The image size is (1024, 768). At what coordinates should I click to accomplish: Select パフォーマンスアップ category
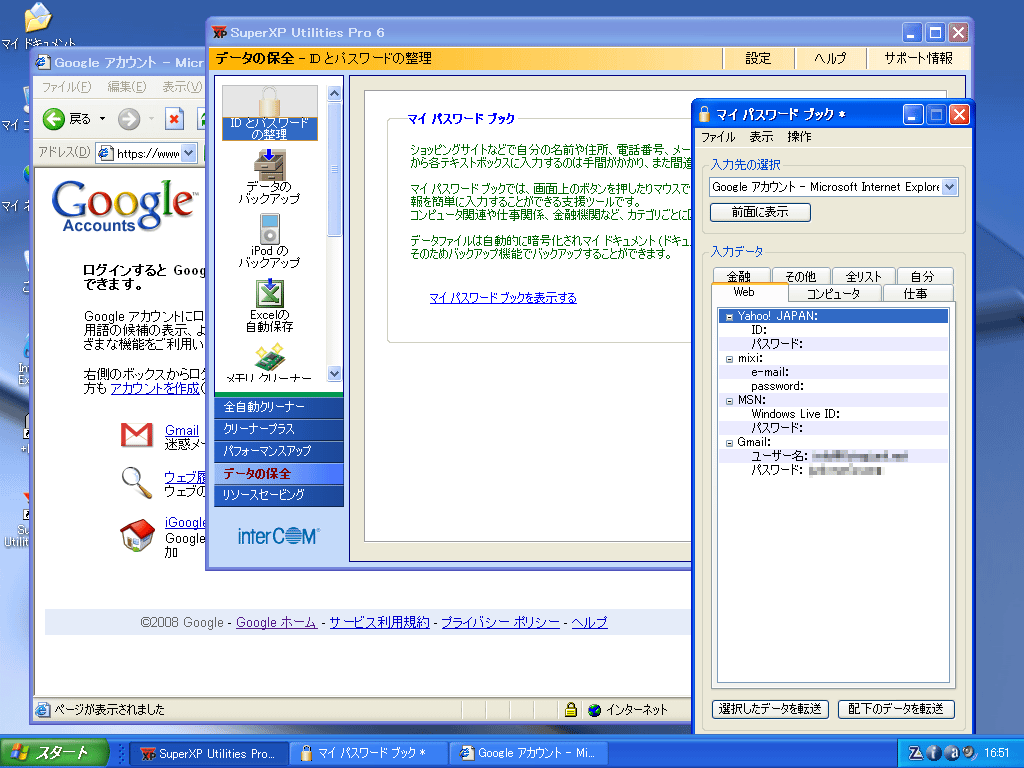click(278, 451)
